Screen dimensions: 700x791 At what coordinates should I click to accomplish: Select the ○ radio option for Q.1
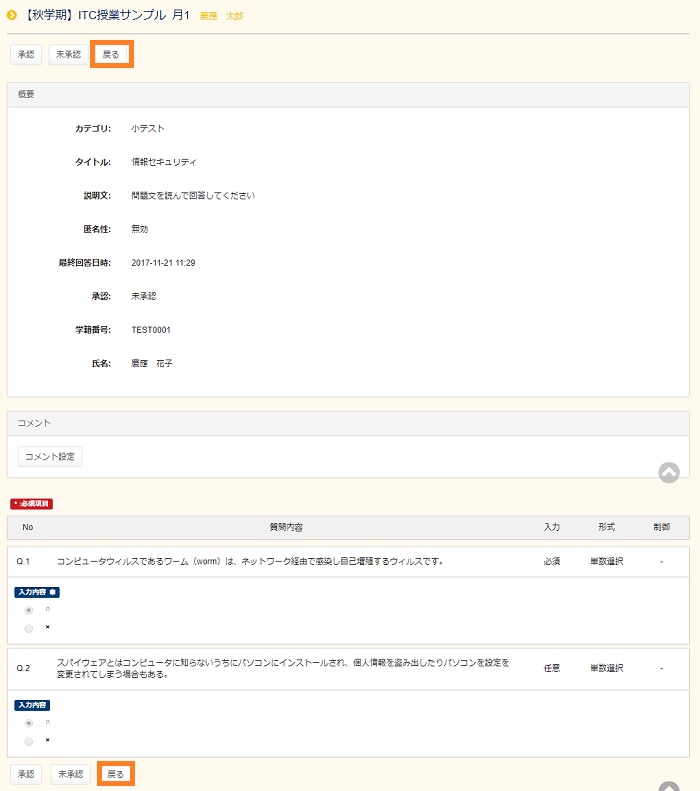click(29, 610)
